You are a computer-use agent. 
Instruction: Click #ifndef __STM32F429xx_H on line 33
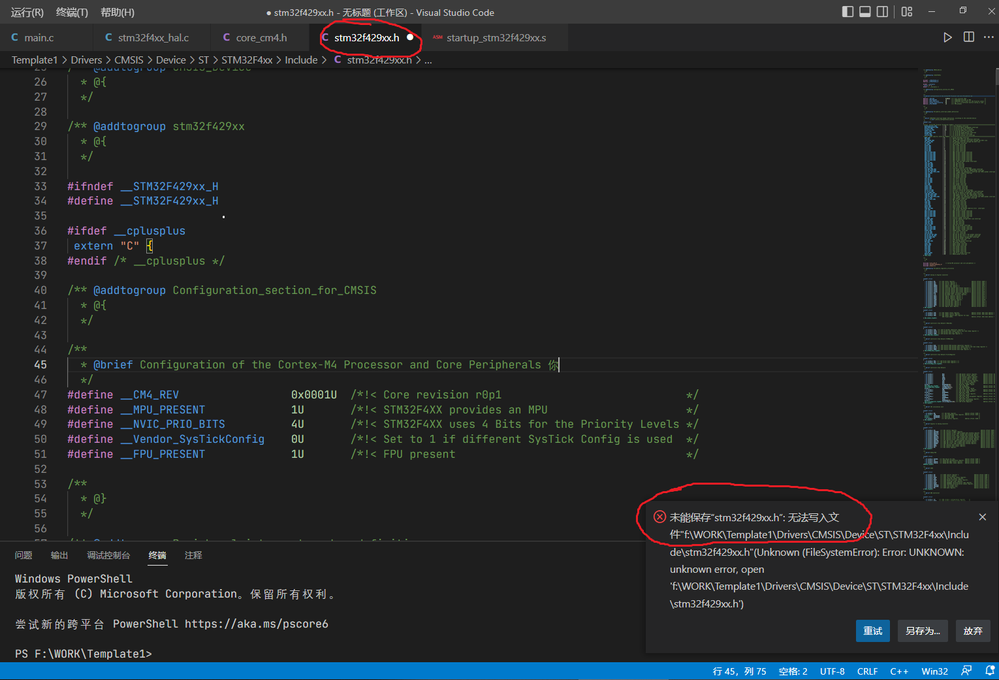tap(143, 186)
